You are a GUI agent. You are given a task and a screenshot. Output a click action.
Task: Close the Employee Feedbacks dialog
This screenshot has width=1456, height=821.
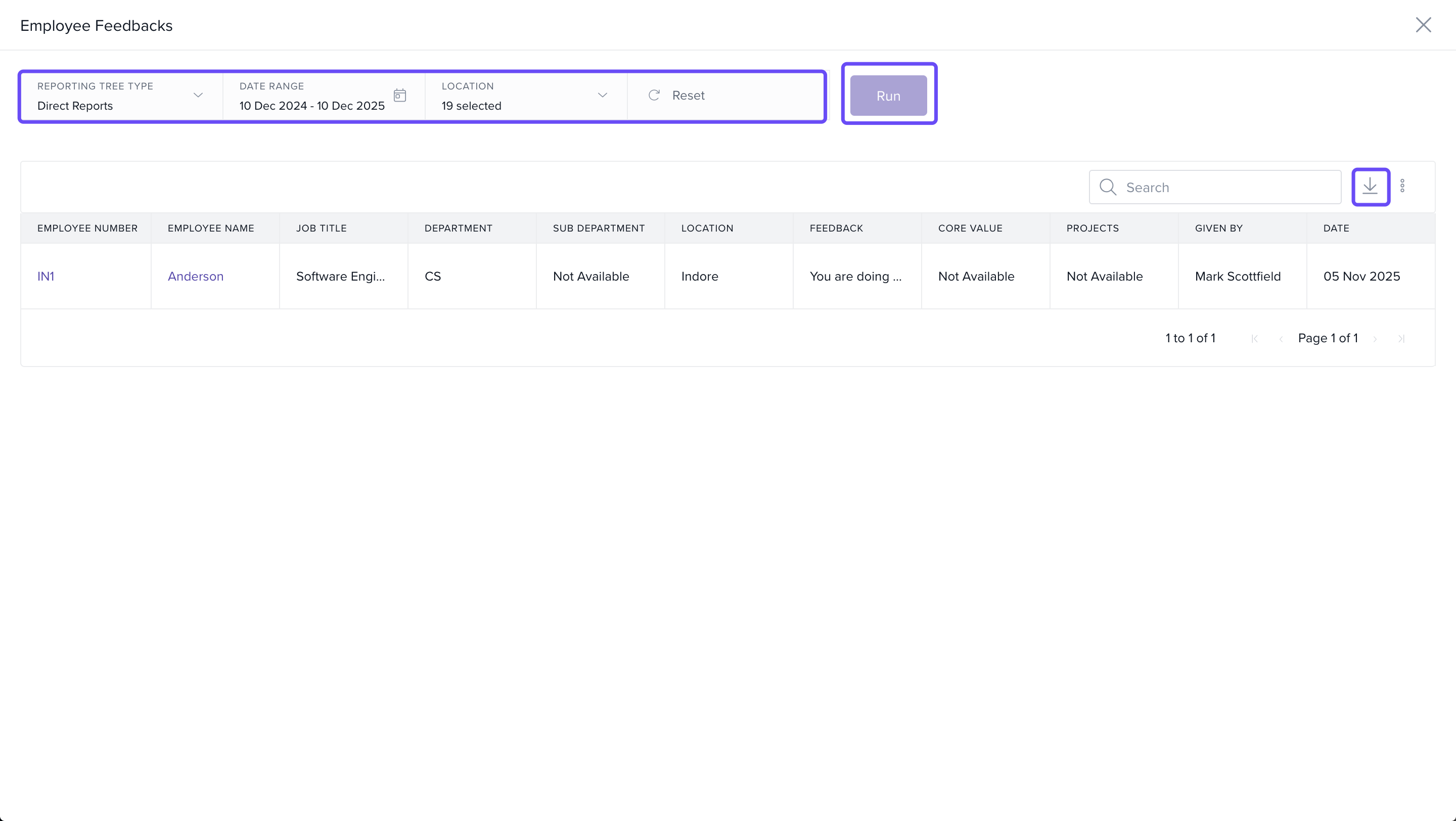1423,25
